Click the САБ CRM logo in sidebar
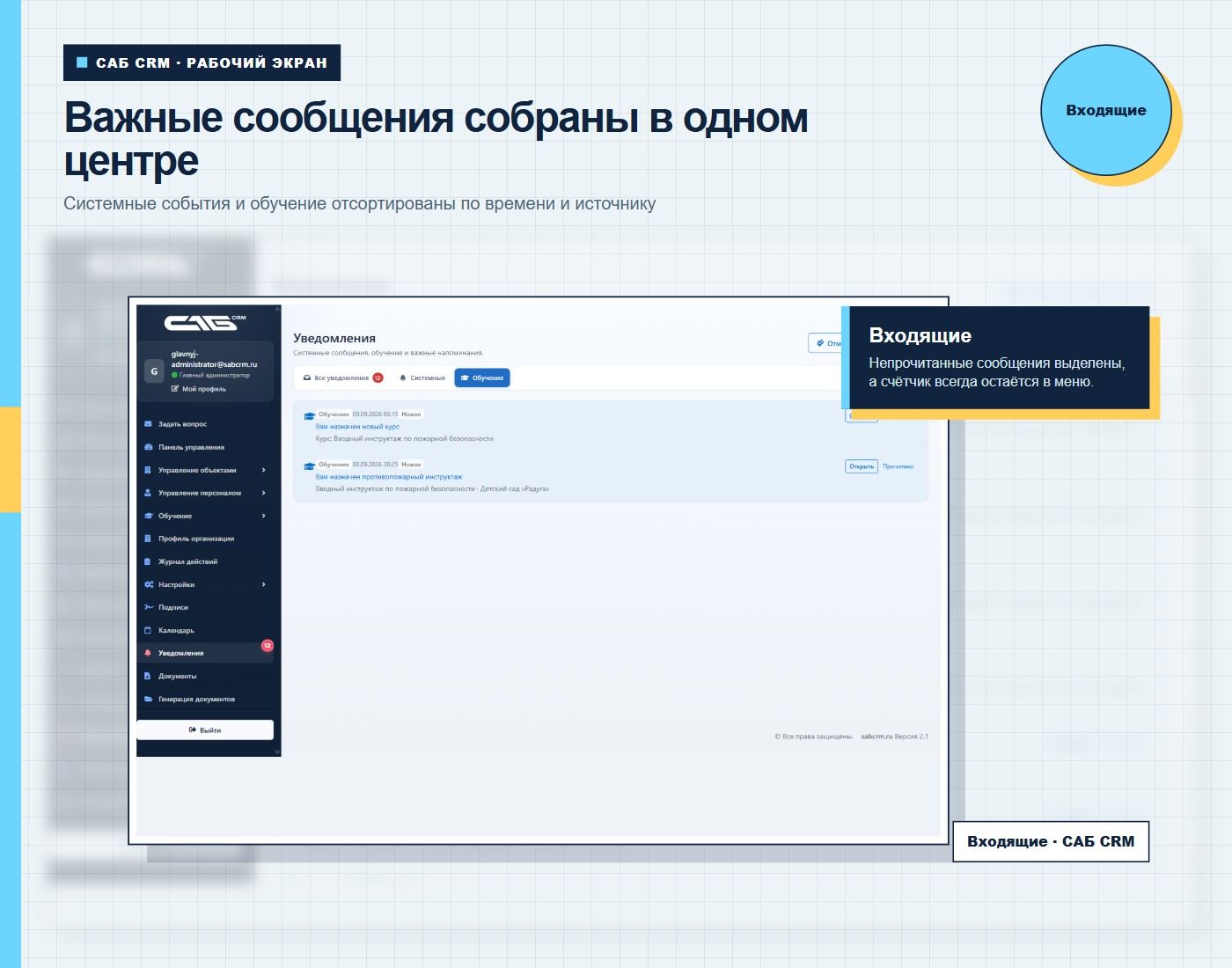 pyautogui.click(x=205, y=322)
